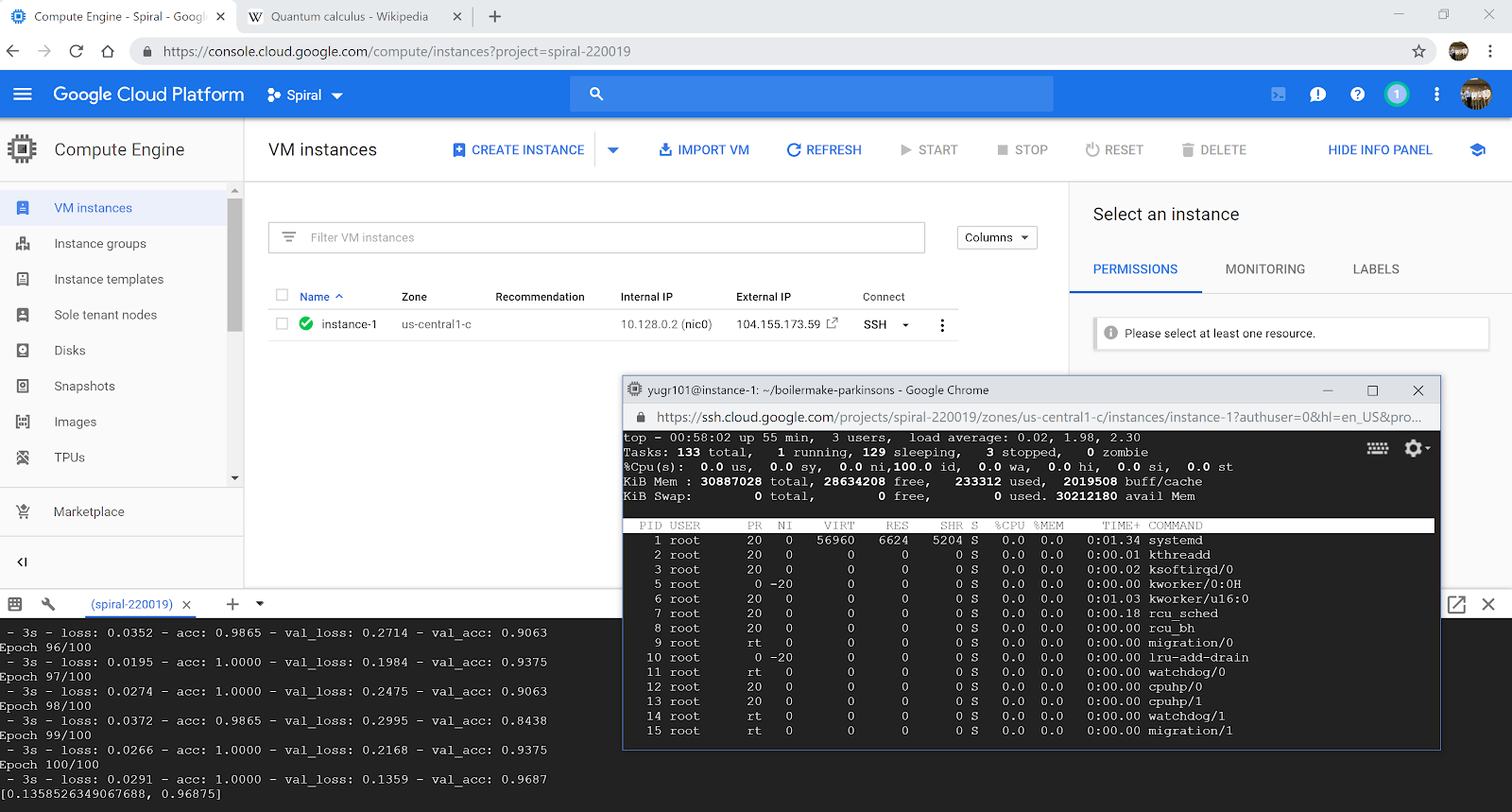Click Filter VM instances input field
Image resolution: width=1512 pixels, height=812 pixels.
coord(596,237)
